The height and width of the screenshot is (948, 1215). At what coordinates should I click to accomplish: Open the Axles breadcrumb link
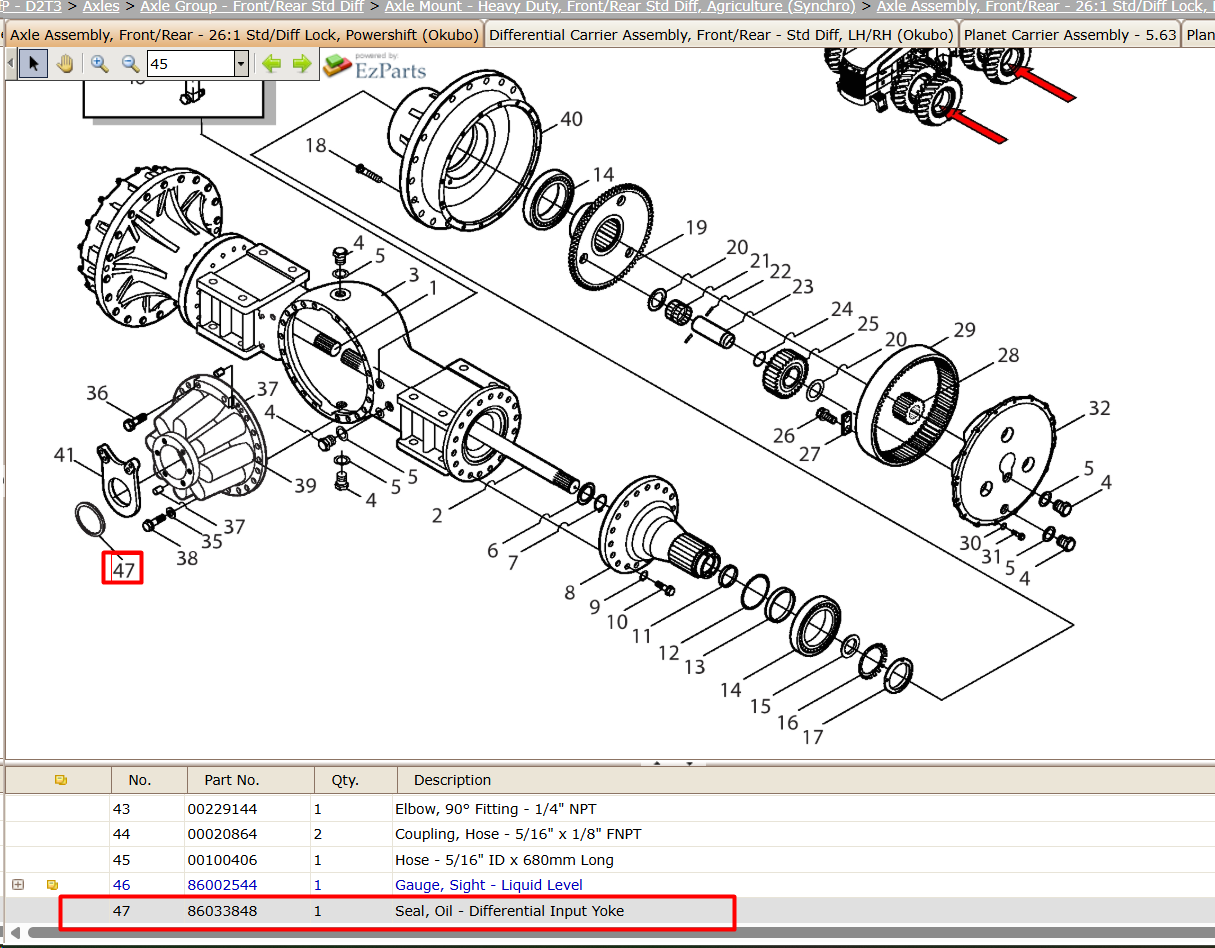click(x=101, y=7)
